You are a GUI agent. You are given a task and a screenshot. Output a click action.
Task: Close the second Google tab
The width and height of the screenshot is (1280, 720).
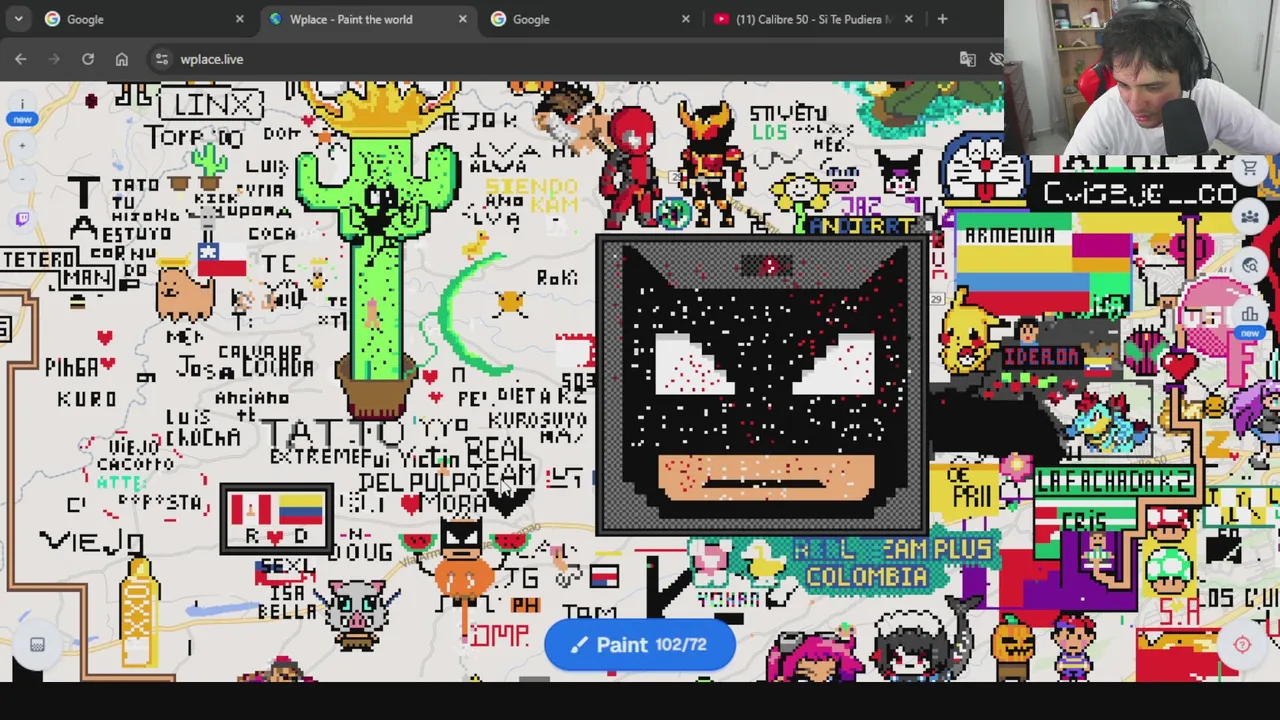click(685, 19)
